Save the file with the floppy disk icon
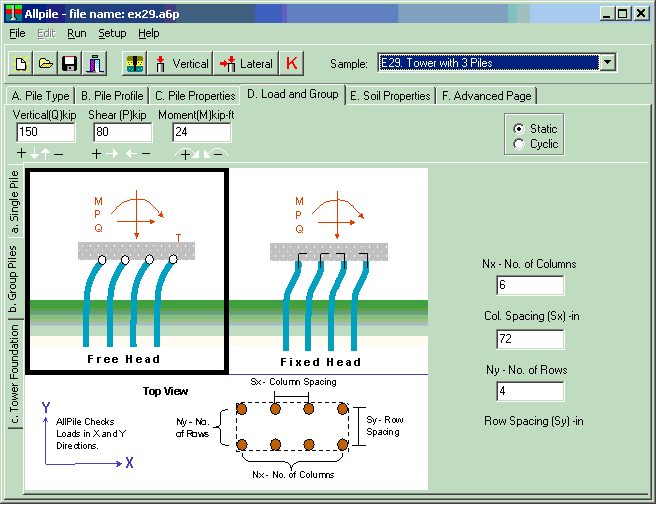The width and height of the screenshot is (656, 505). point(69,64)
